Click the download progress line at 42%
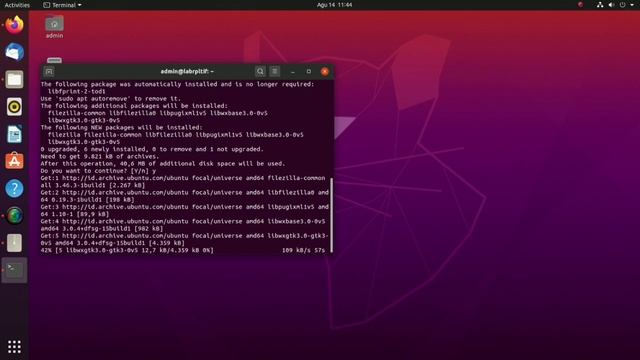640x360 pixels. (x=183, y=250)
